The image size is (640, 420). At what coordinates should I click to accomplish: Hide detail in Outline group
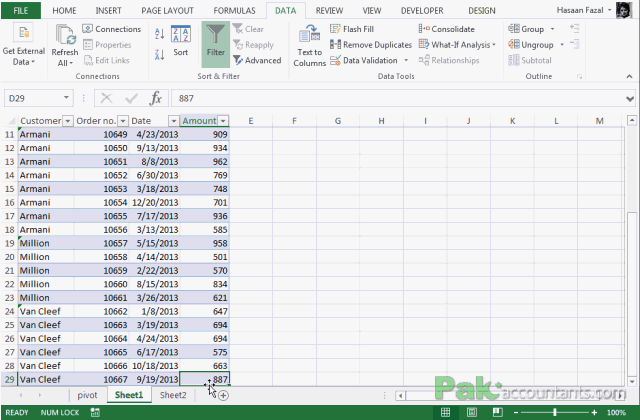574,44
